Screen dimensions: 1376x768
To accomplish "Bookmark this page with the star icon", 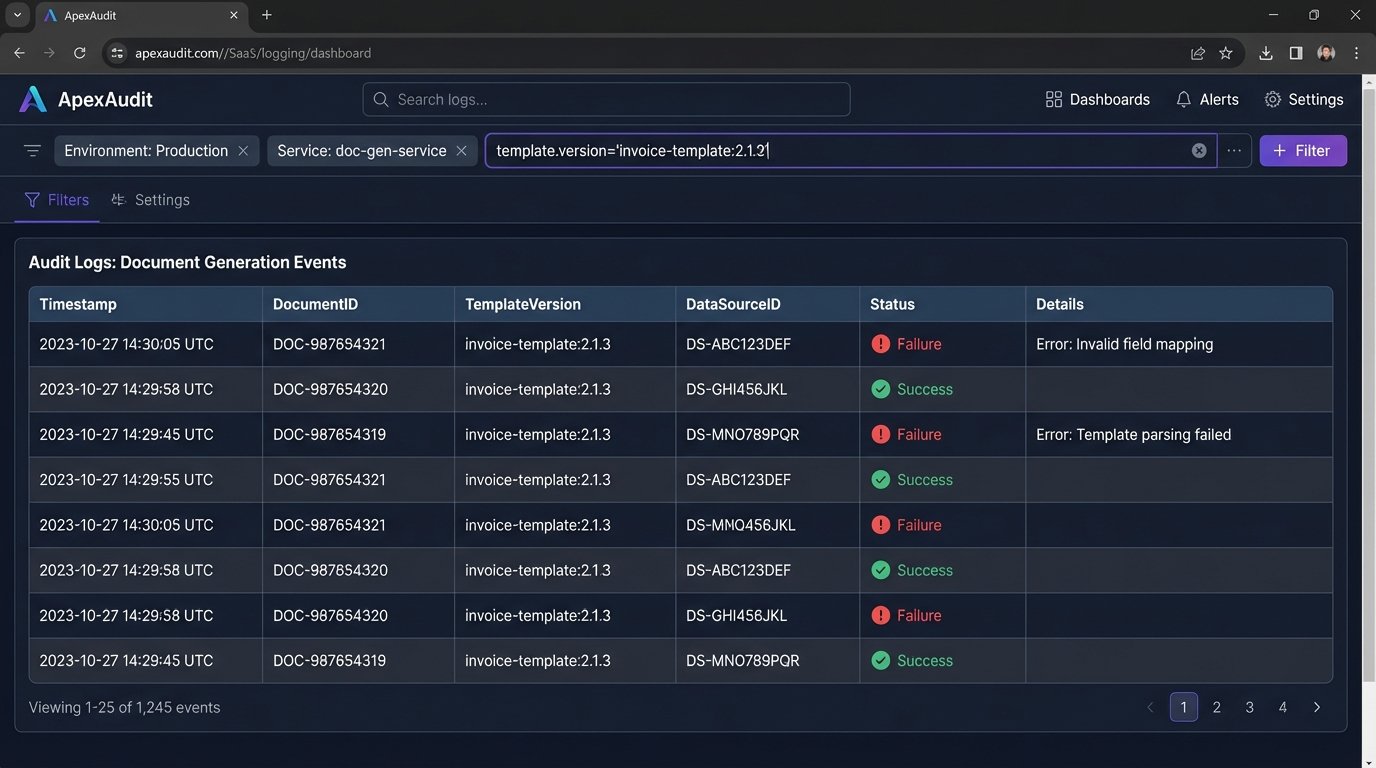I will click(x=1226, y=53).
